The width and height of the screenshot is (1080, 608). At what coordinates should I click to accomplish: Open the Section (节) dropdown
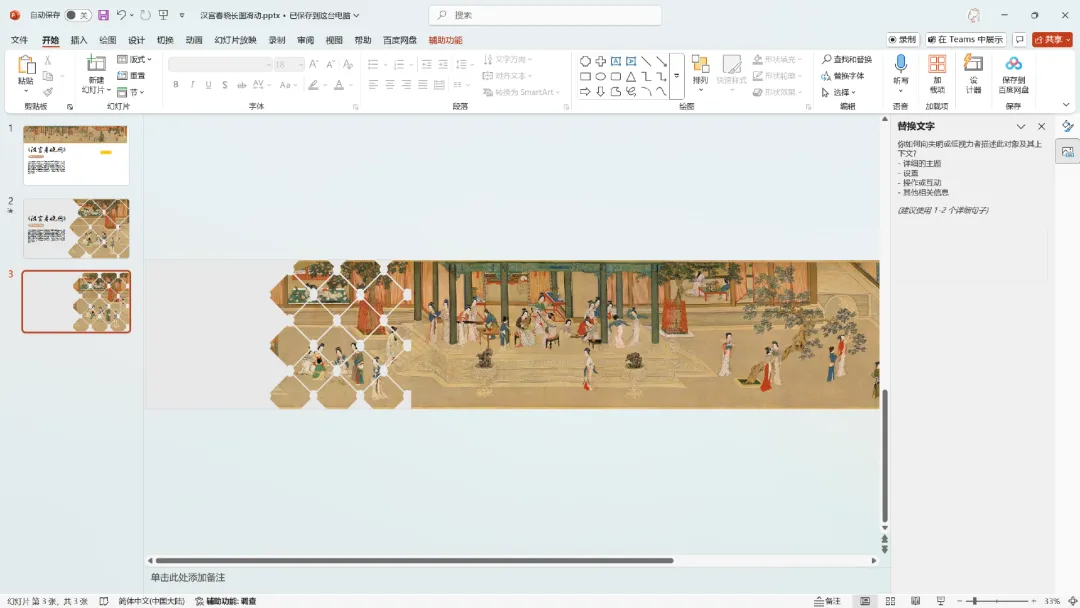[x=131, y=92]
